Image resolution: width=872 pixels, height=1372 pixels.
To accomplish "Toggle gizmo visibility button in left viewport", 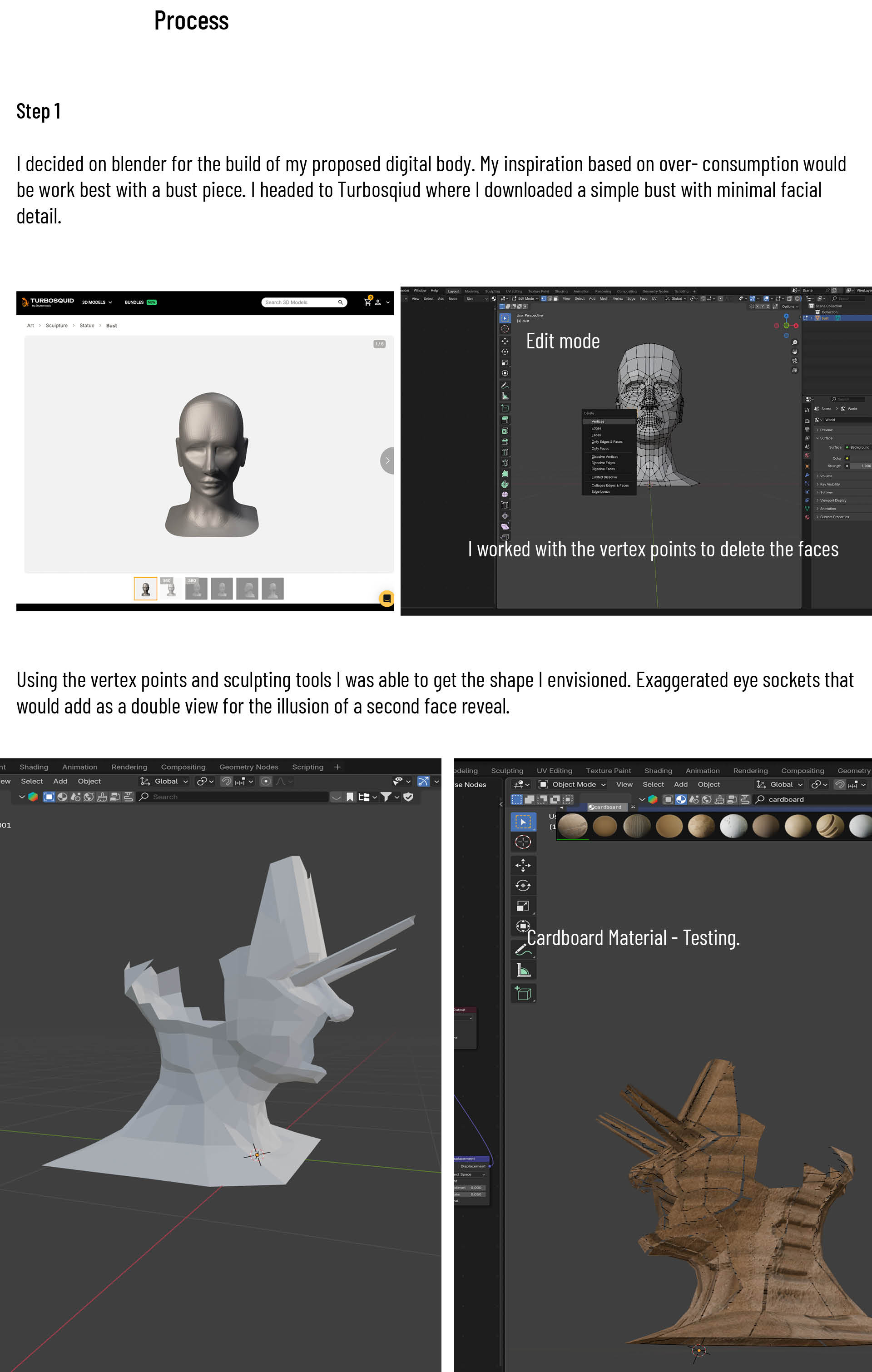I will click(x=423, y=781).
